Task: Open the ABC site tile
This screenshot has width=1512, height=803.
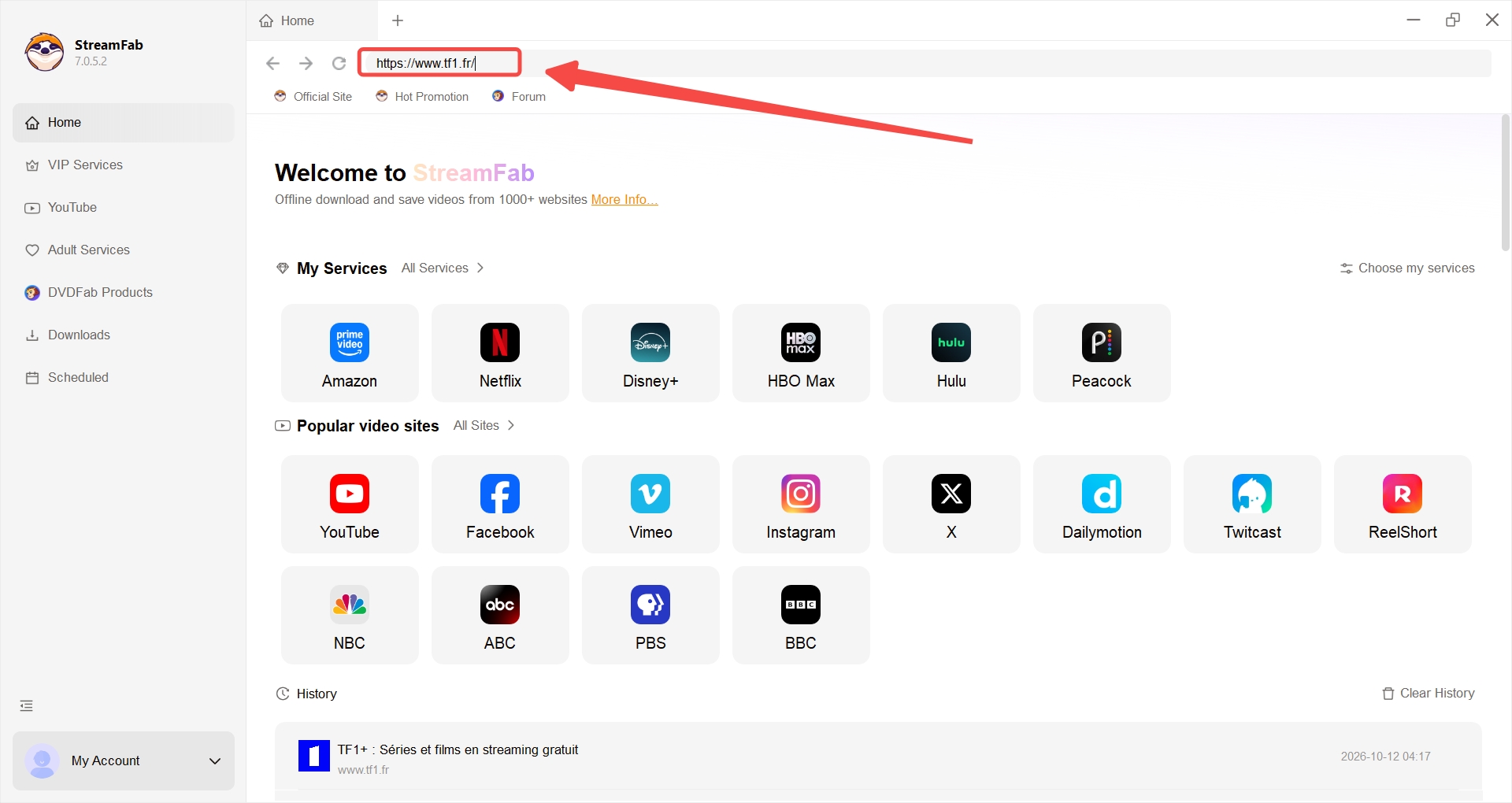Action: tap(500, 615)
